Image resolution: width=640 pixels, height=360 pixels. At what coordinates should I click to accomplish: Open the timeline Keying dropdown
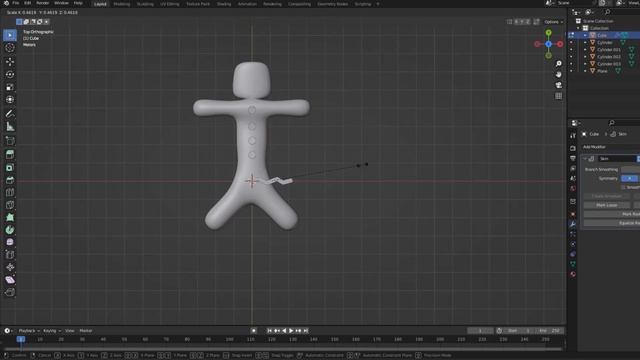coord(52,331)
